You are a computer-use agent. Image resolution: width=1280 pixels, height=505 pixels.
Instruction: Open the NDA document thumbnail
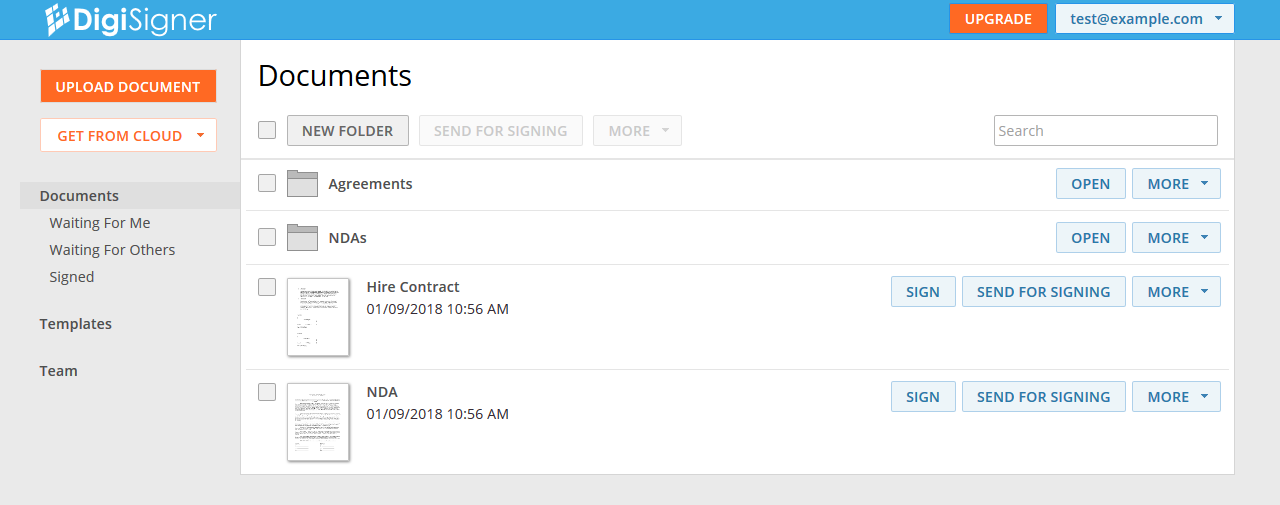click(x=318, y=422)
